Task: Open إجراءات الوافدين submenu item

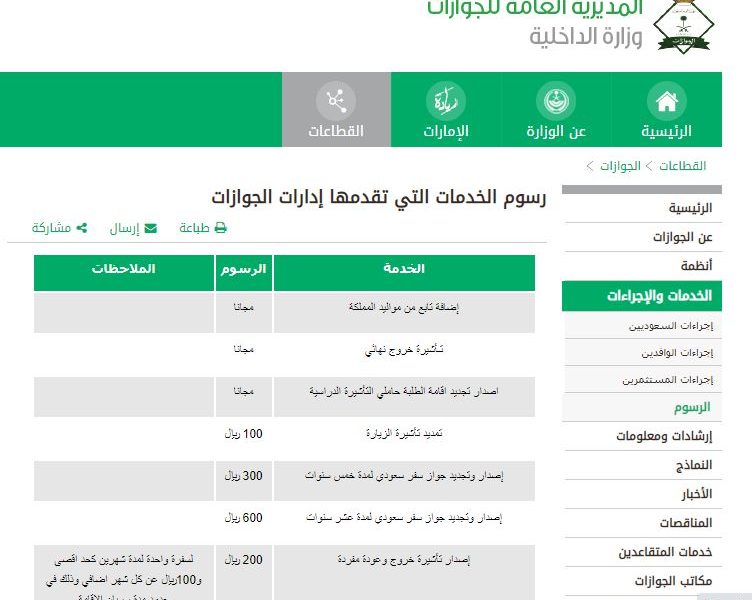Action: (x=643, y=353)
